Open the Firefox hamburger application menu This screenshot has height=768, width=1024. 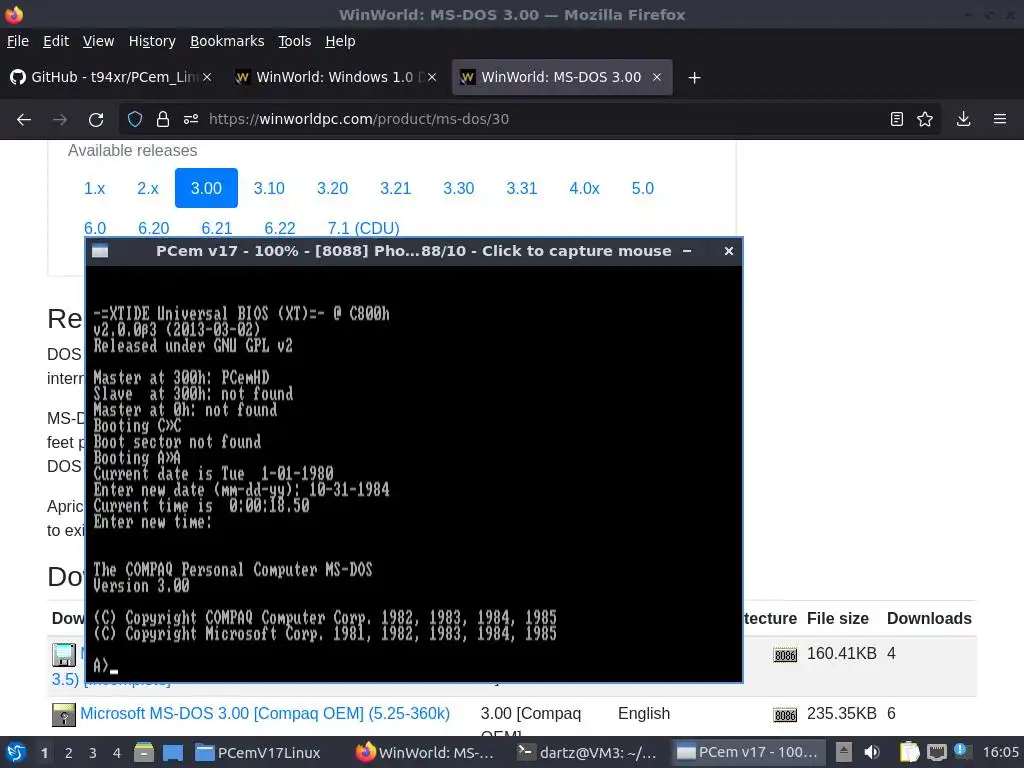tap(1000, 119)
